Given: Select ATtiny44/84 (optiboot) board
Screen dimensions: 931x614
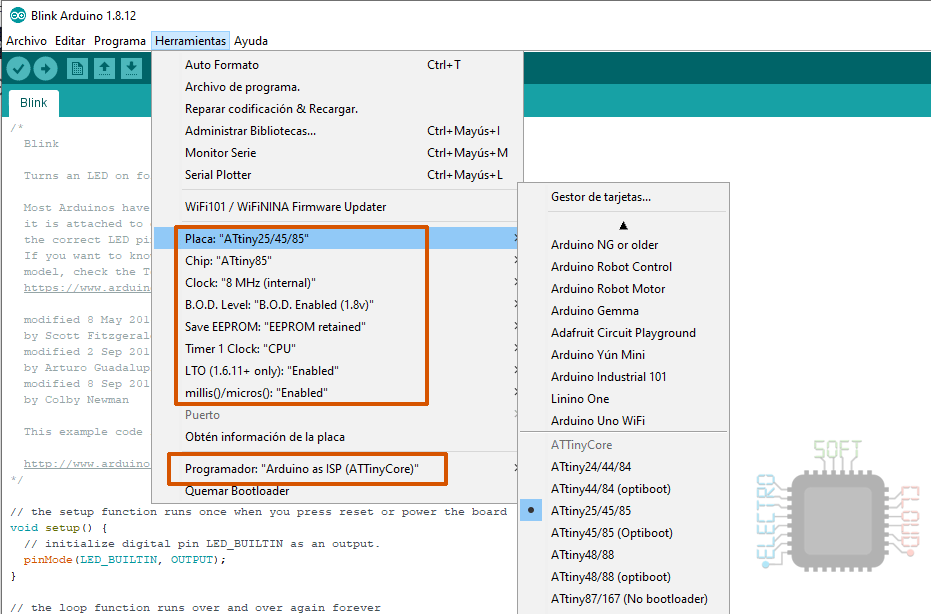Looking at the screenshot, I should (x=624, y=489).
